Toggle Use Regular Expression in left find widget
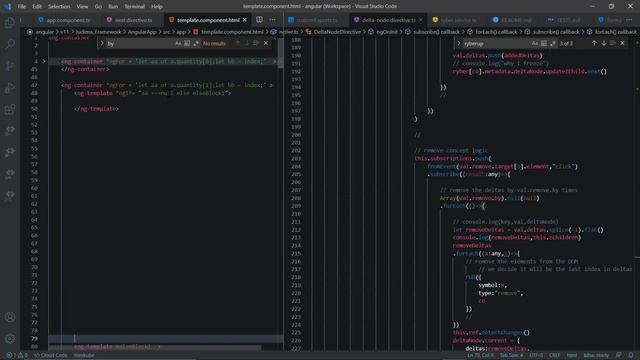The height and width of the screenshot is (360, 640). (196, 43)
